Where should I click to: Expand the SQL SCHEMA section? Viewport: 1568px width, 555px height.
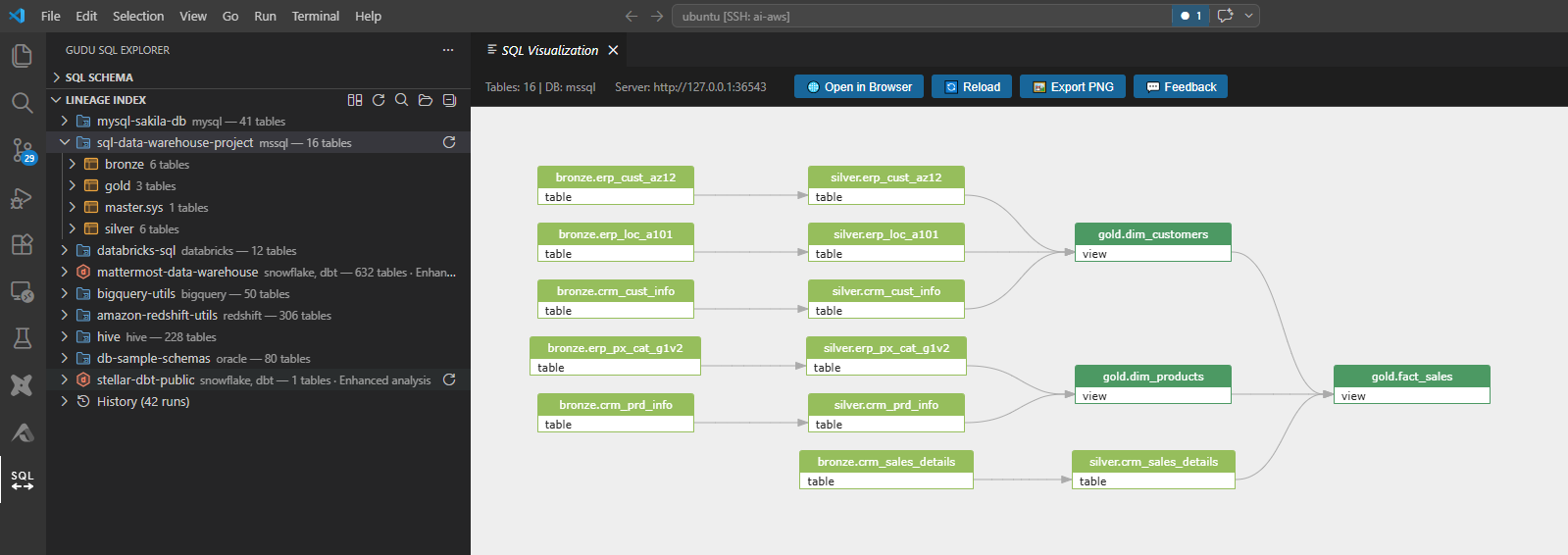[57, 77]
